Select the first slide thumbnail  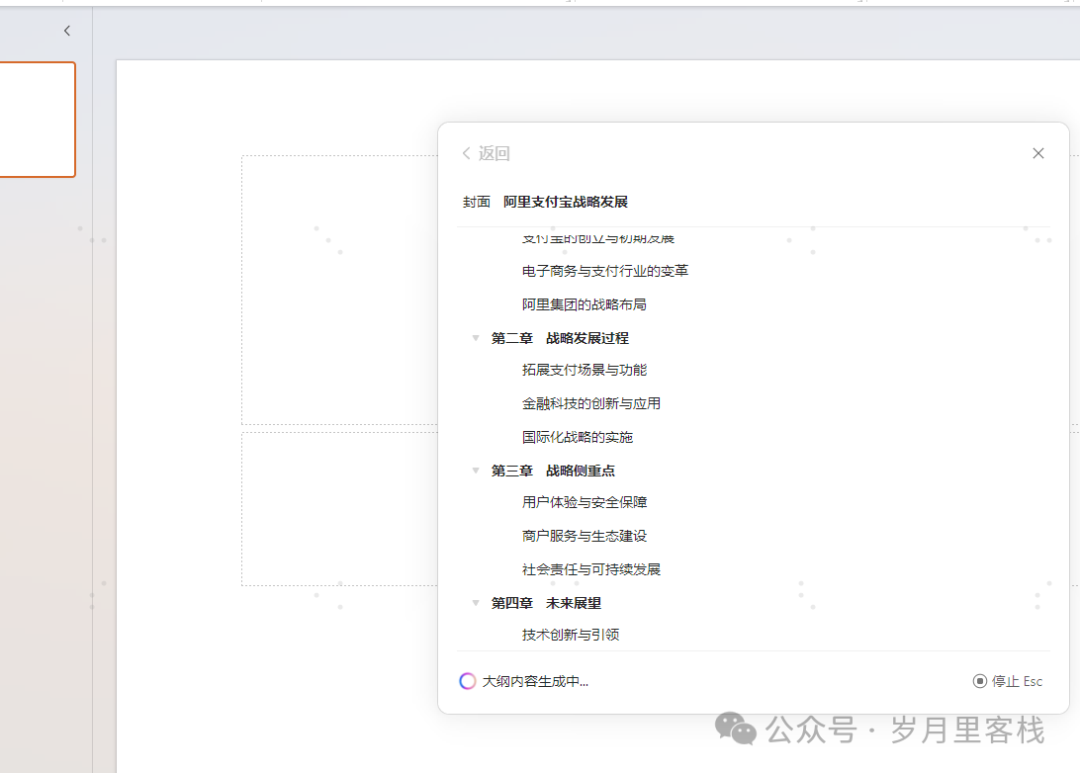[x=37, y=119]
